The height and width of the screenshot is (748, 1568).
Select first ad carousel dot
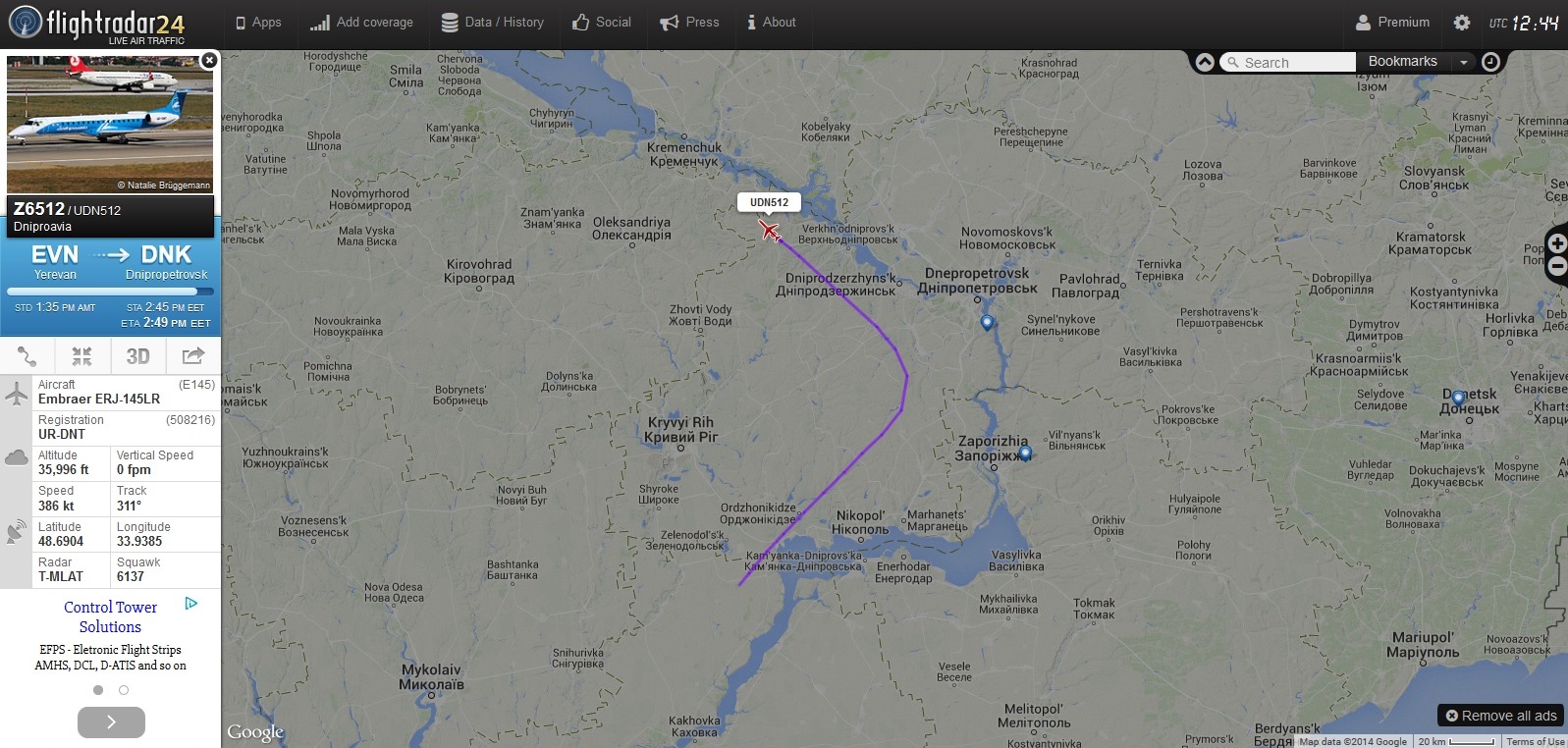98,690
